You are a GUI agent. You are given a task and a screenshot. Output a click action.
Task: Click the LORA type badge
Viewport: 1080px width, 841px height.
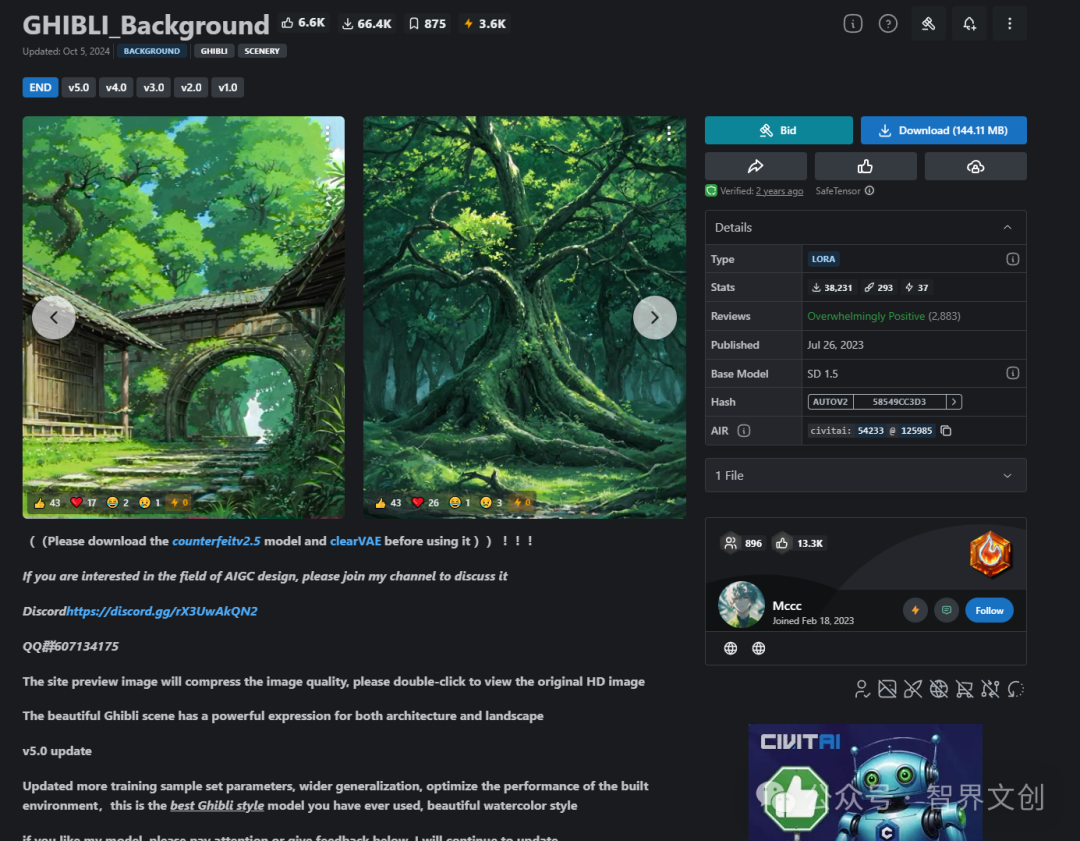(x=823, y=259)
